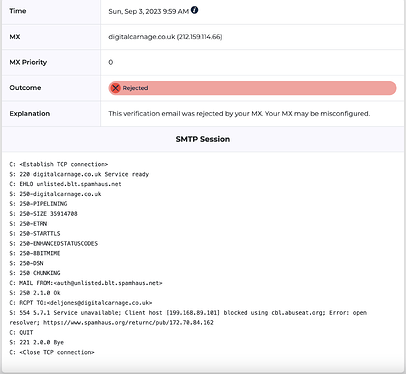Click the info icon next to the timestamp
The width and height of the screenshot is (406, 374).
(x=195, y=10)
